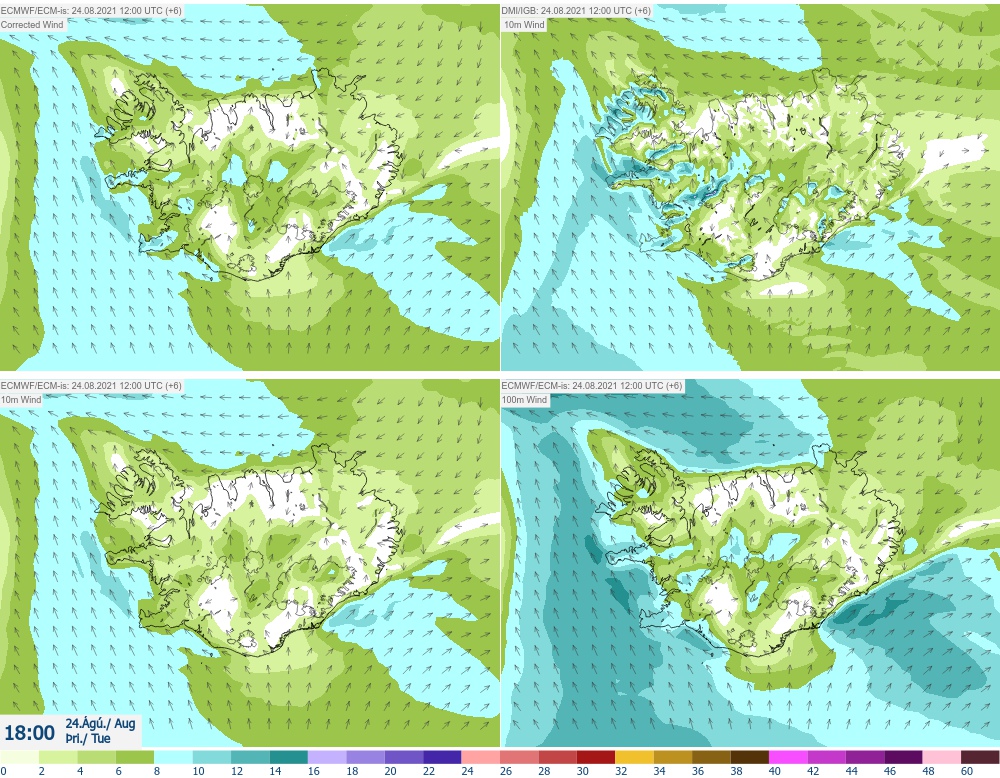Click the 'Corrected Wind' label on top-left map
The image size is (1000, 778).
33,24
